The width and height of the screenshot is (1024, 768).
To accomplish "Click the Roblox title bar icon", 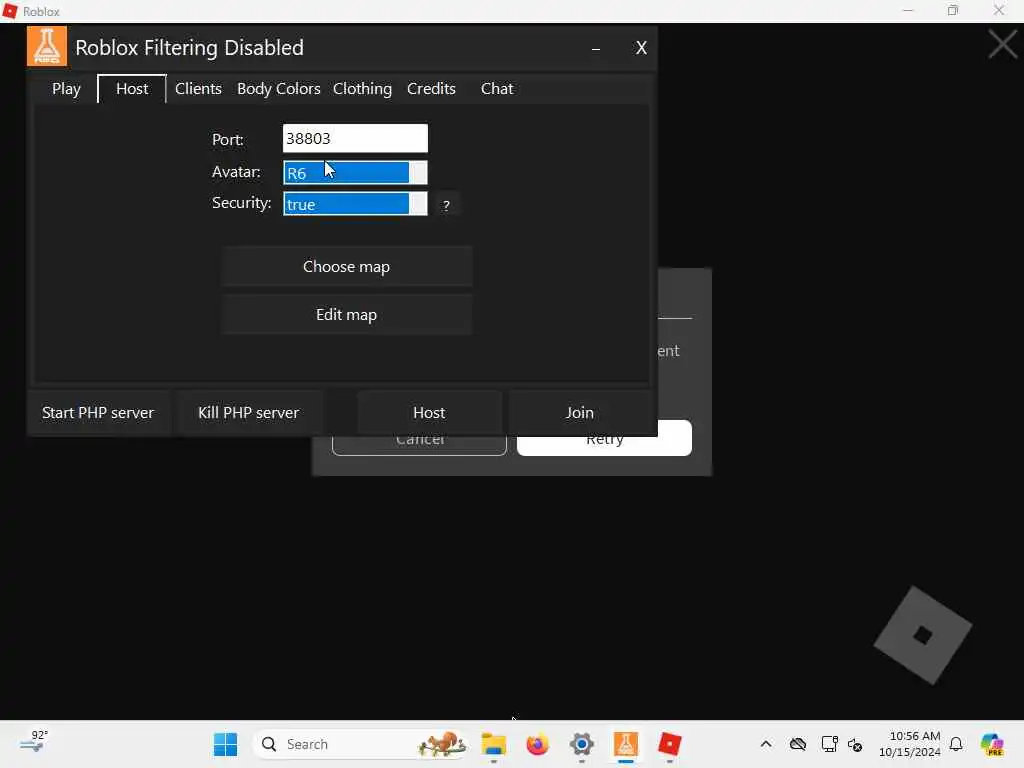I will coord(10,11).
